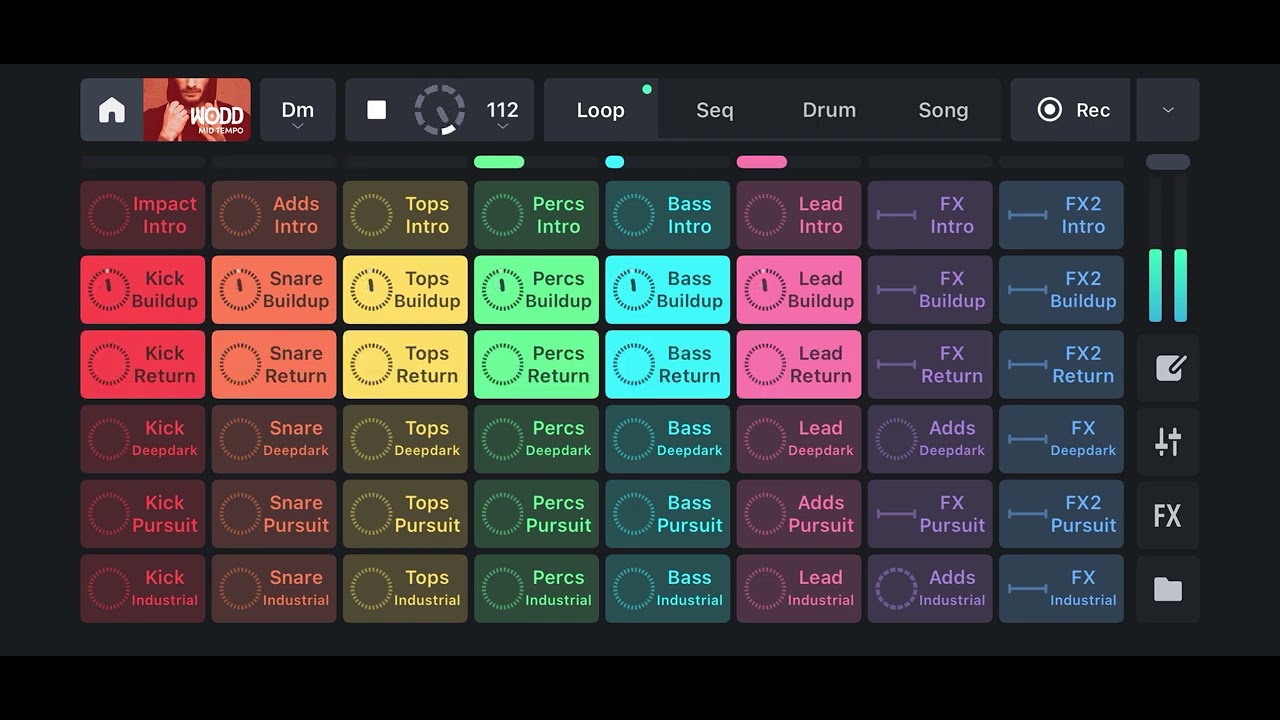The image size is (1280, 720).
Task: Play the Tops Deepdark pad
Action: pyautogui.click(x=405, y=439)
